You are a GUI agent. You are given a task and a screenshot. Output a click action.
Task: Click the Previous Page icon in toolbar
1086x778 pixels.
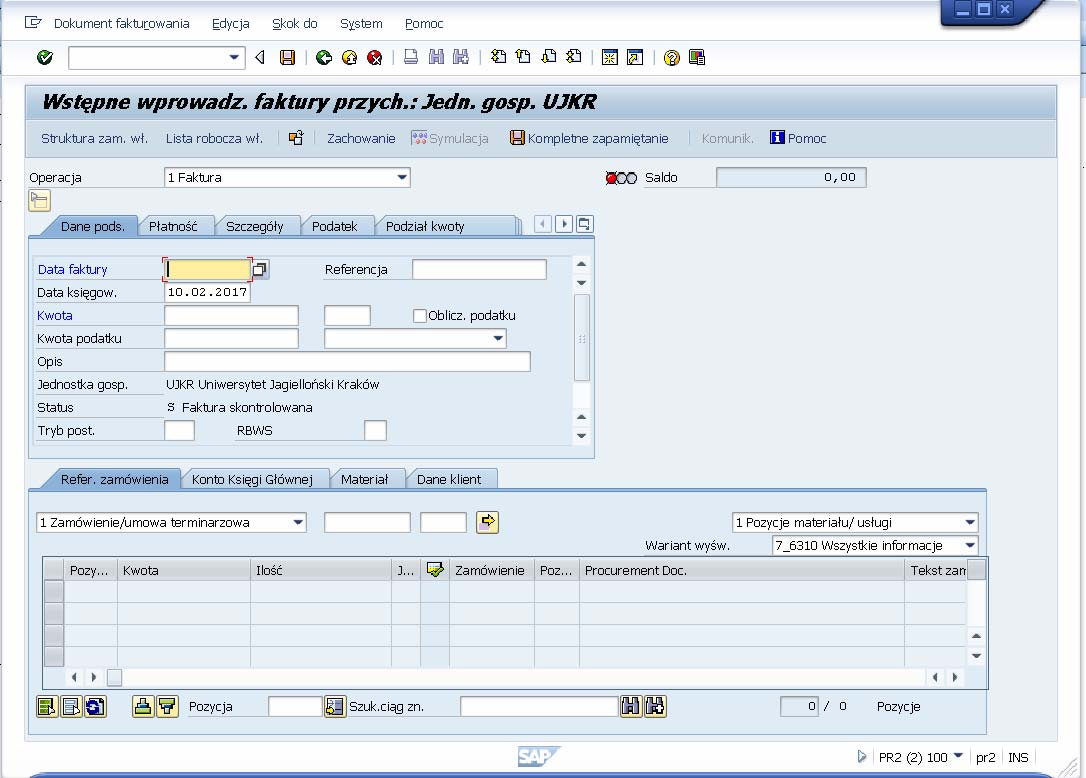(x=523, y=58)
